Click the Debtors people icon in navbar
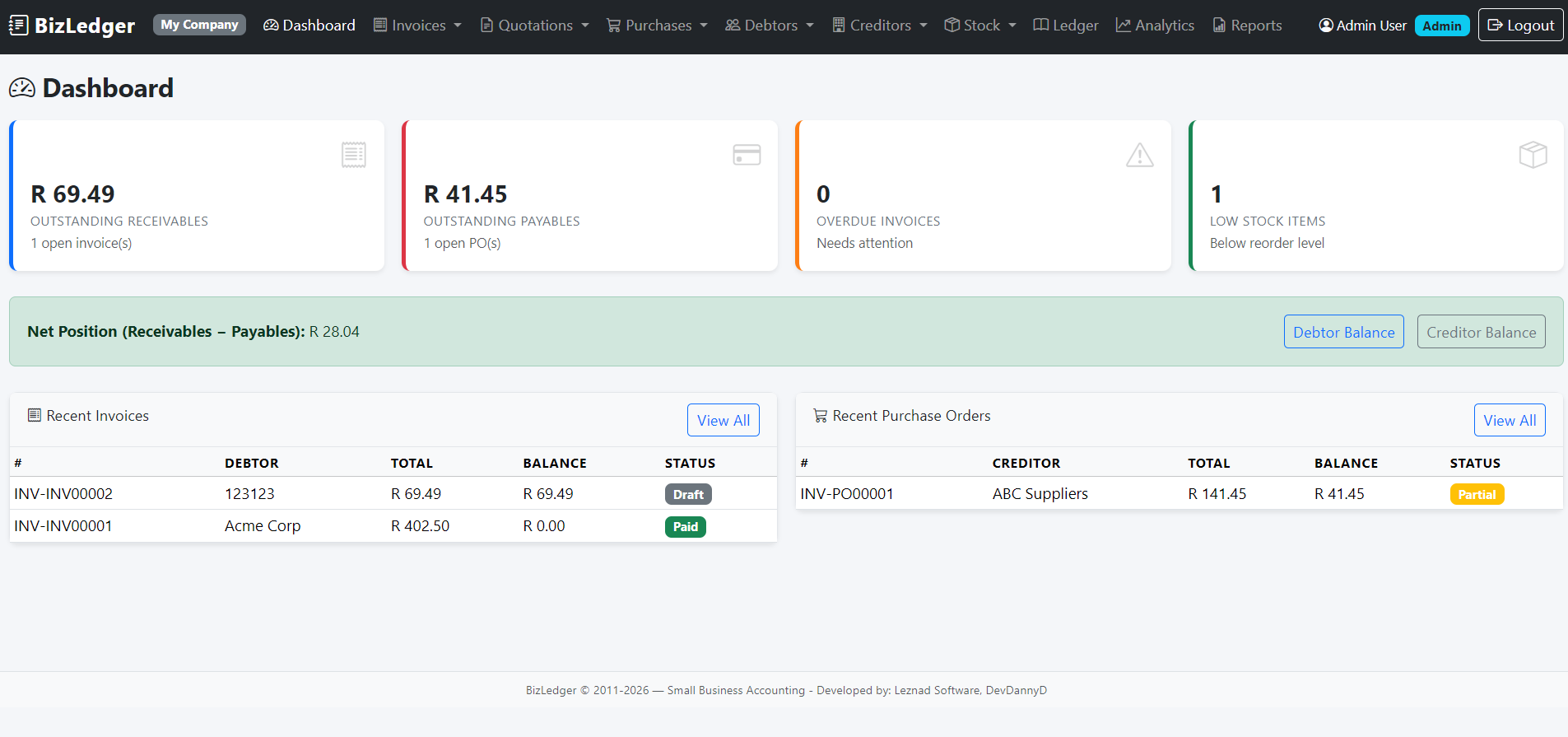Viewport: 1568px width, 737px height. pyautogui.click(x=733, y=26)
